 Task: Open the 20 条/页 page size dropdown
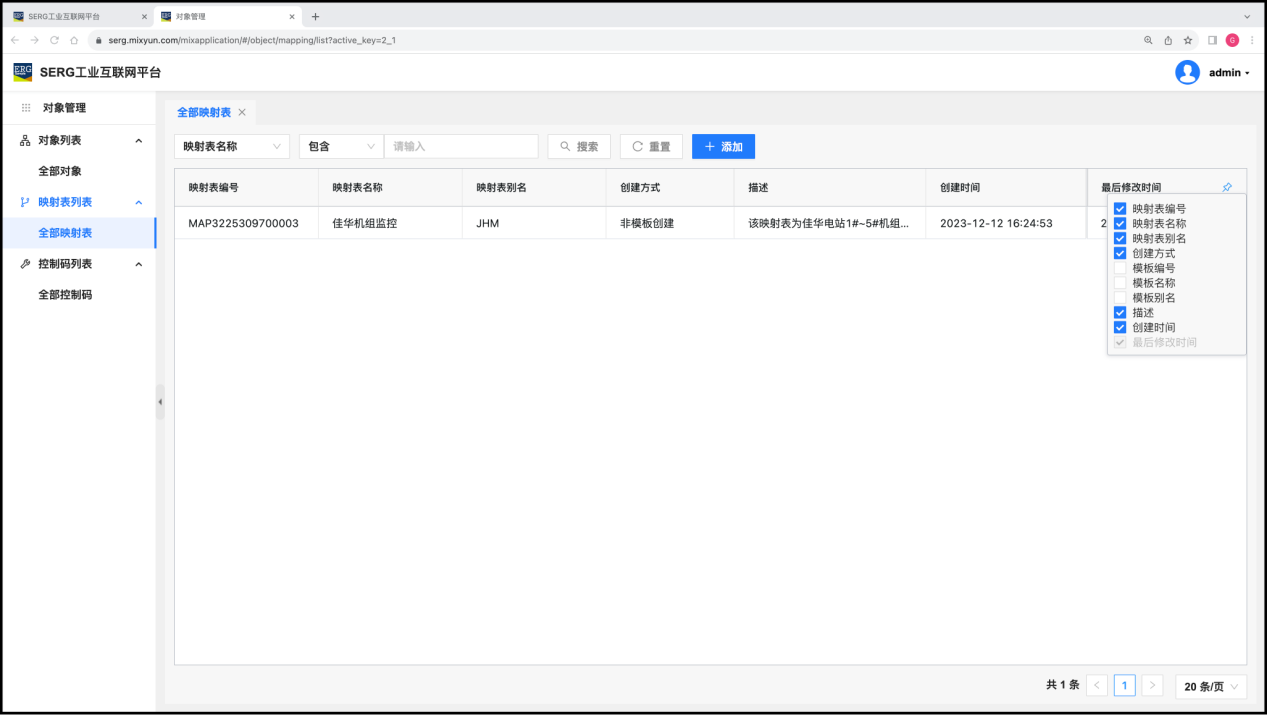[x=1210, y=686]
